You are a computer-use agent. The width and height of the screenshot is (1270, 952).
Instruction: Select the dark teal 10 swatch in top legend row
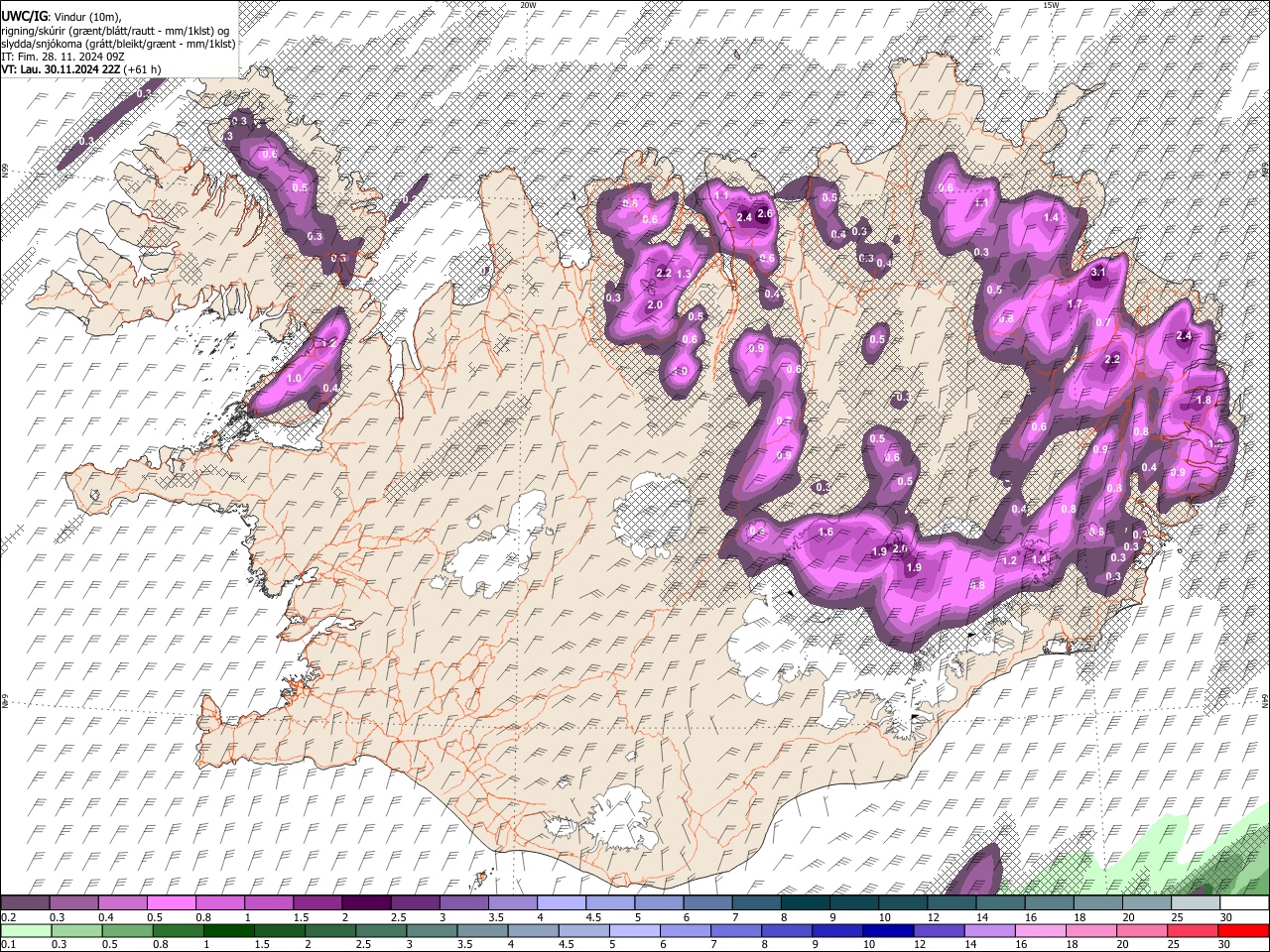(903, 903)
